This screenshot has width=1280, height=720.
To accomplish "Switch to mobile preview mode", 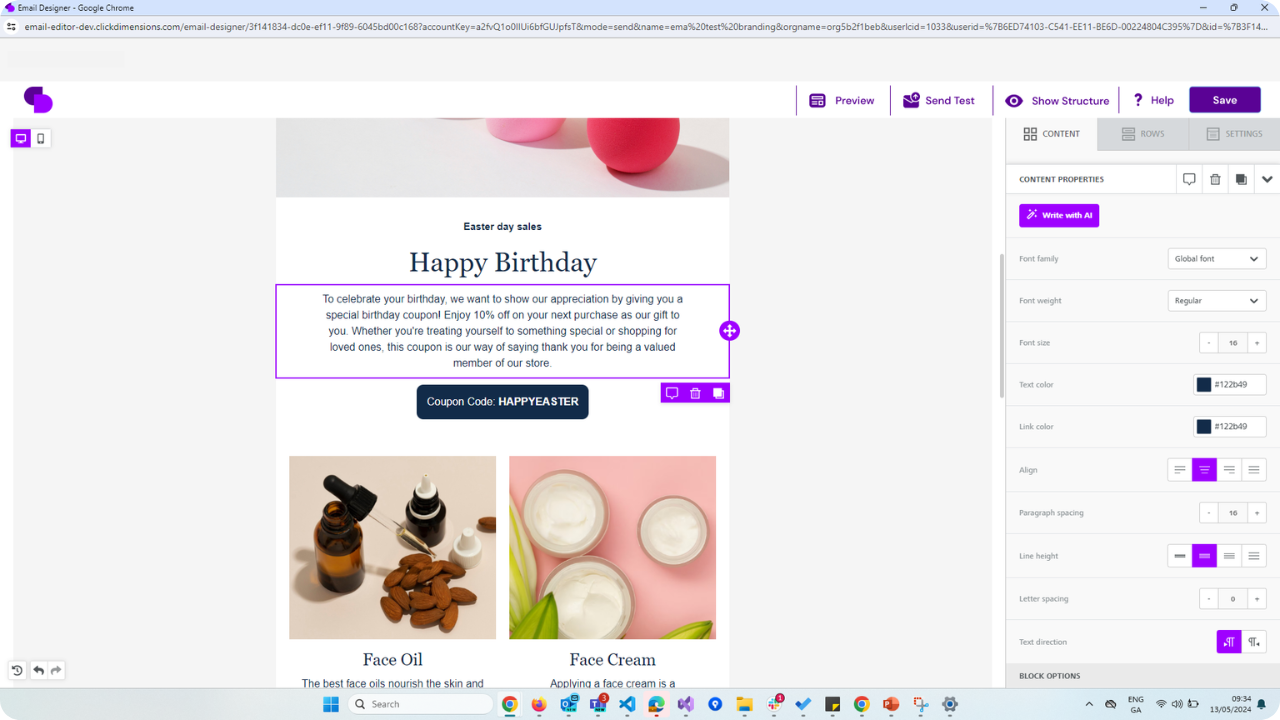I will pyautogui.click(x=41, y=139).
